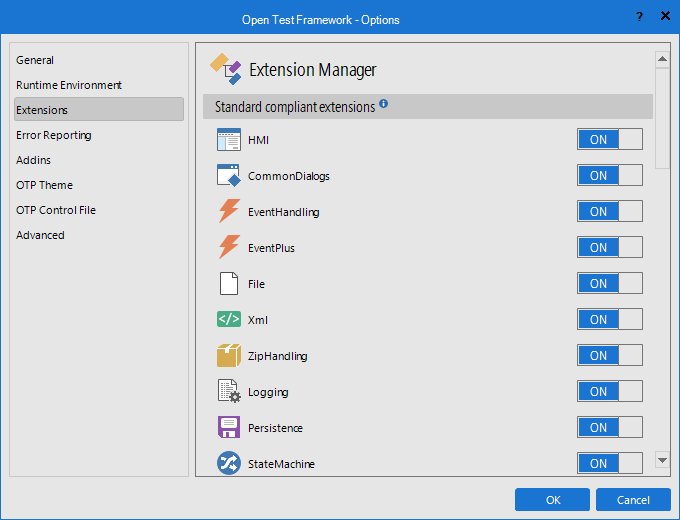
Task: Click the ZipHandling box icon
Action: [229, 356]
